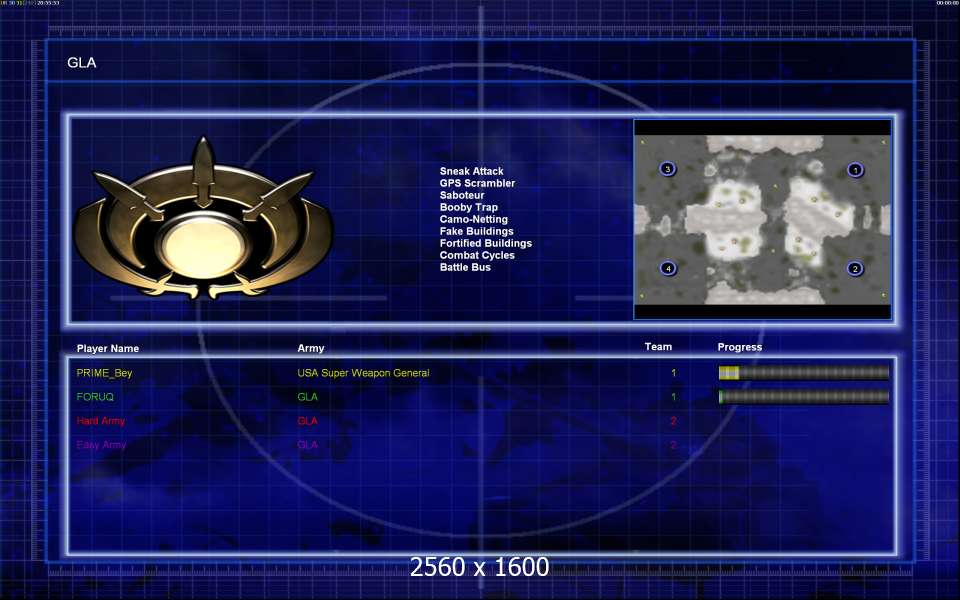Click the GLA army cell for FORUQ
The width and height of the screenshot is (960, 600).
307,397
